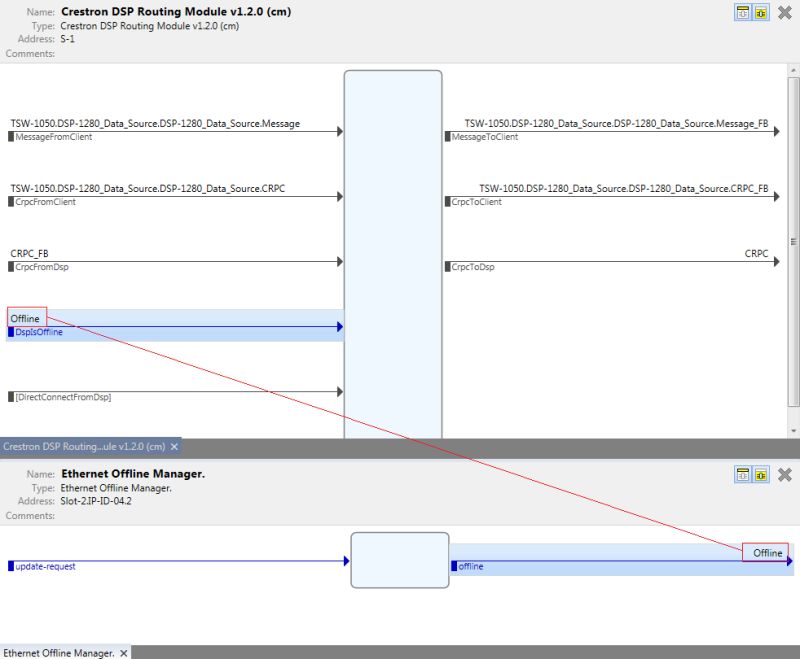This screenshot has width=800, height=659.
Task: Click the DSP-1280_Data_Source.CRPC input signal name
Action: click(147, 189)
